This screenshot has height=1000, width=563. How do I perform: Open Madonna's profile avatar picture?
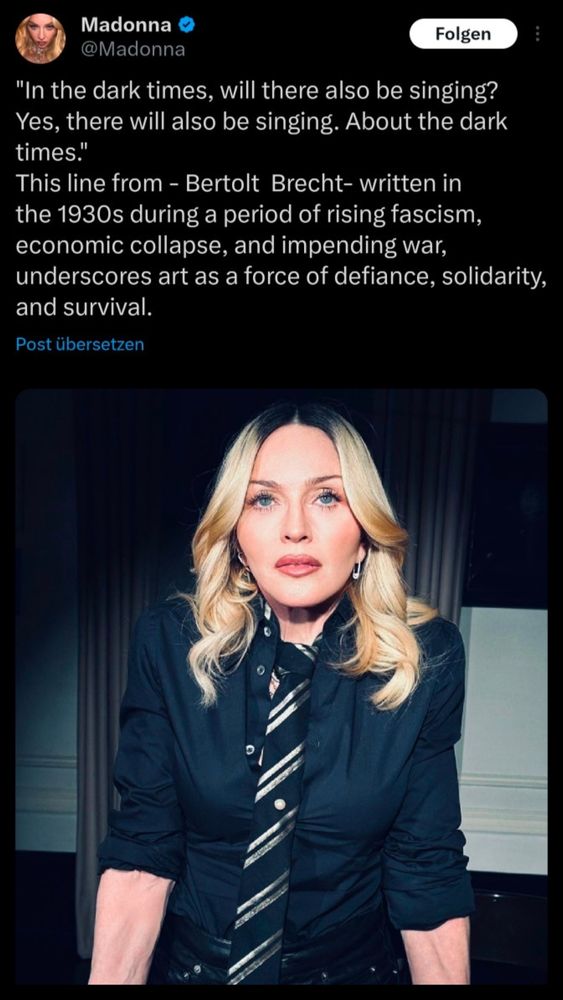point(40,38)
